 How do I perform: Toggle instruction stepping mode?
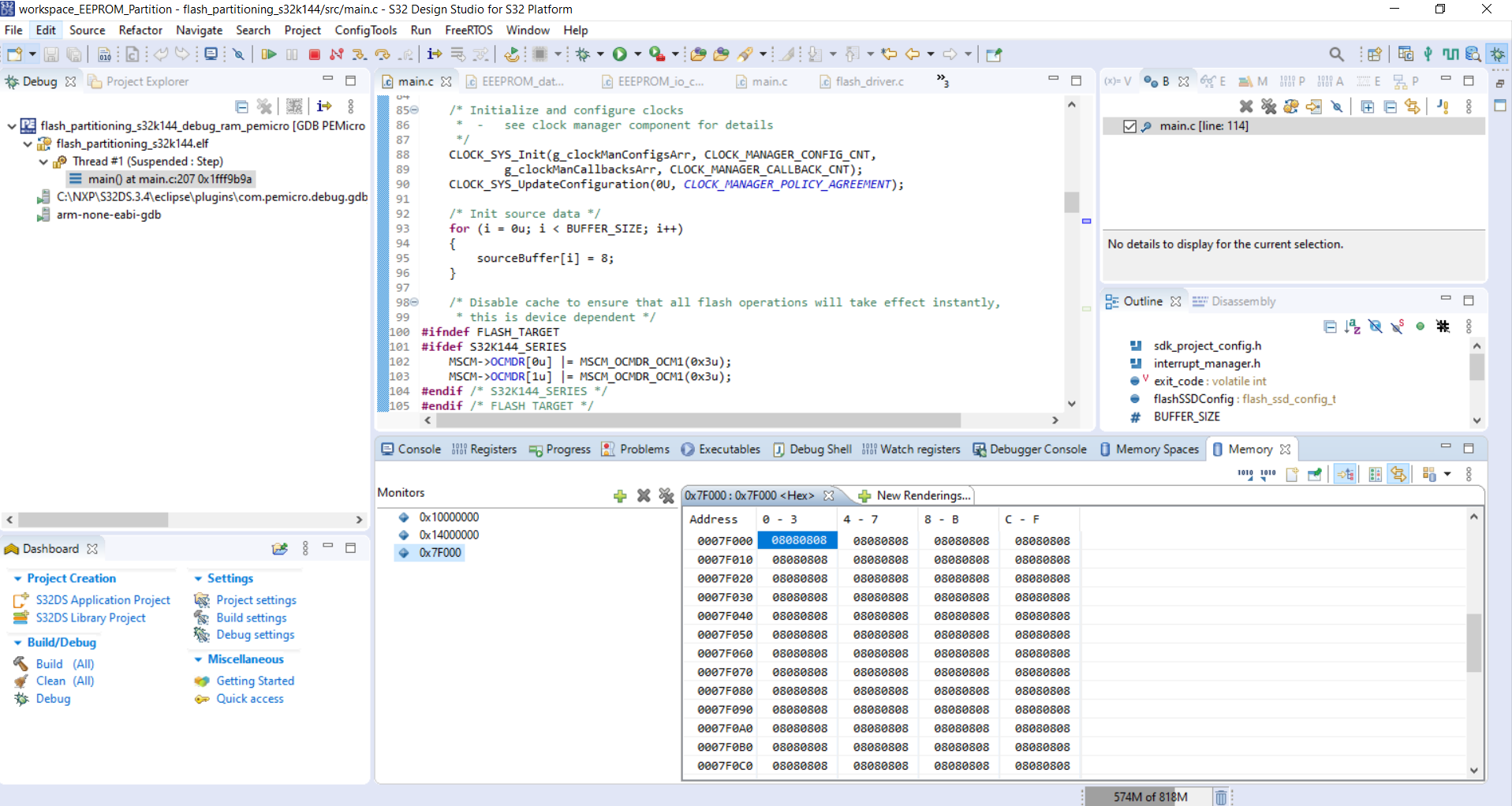coord(433,54)
